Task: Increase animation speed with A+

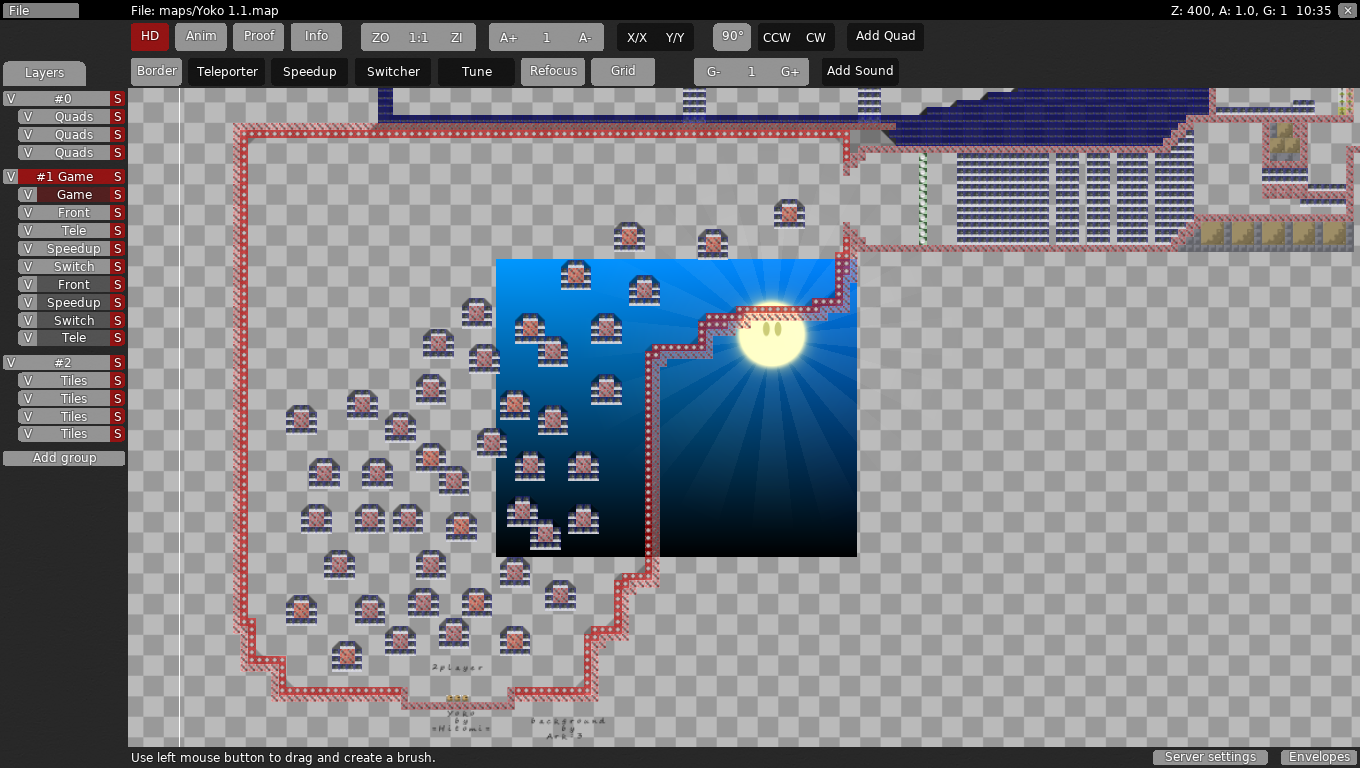Action: coord(508,37)
